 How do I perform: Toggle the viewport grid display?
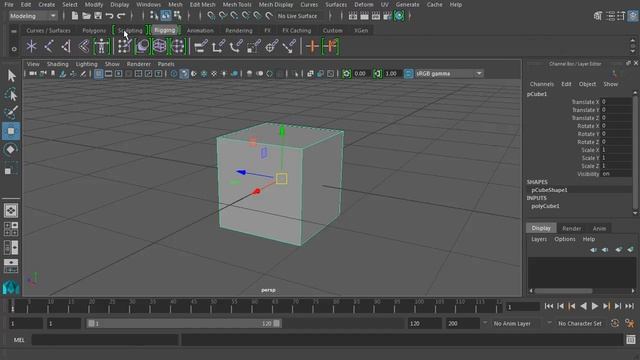pos(98,73)
